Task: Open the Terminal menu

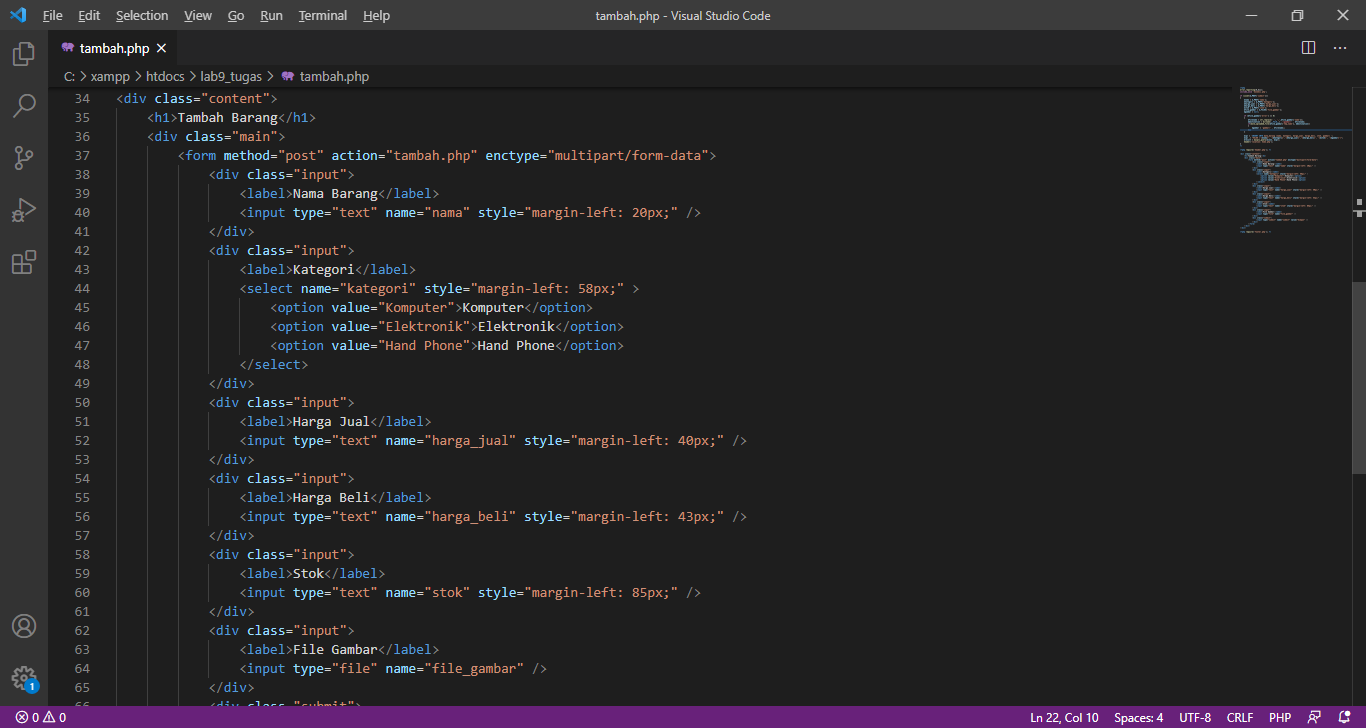Action: (321, 15)
